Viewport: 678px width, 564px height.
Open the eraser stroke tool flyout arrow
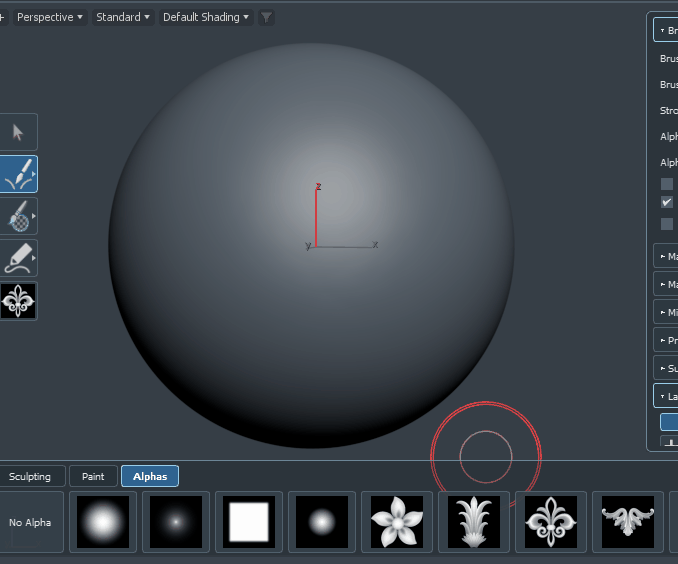pos(34,258)
